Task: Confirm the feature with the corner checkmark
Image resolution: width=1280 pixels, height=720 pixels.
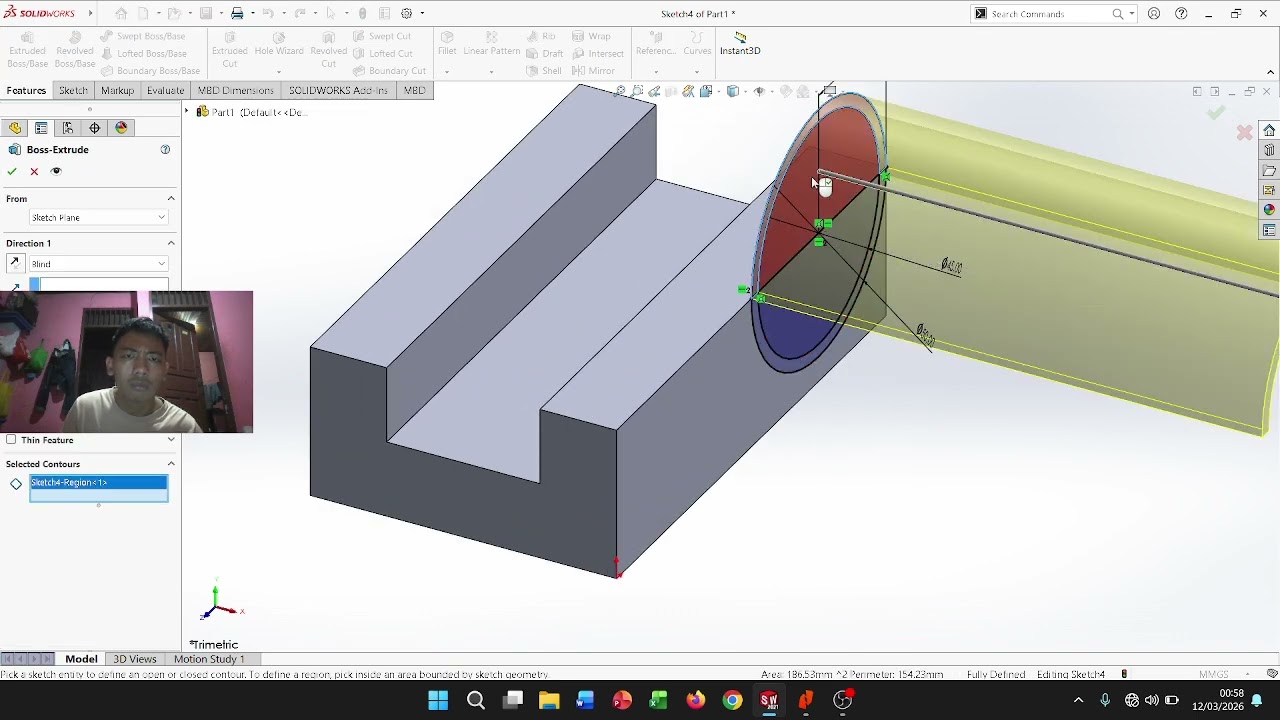Action: (1216, 113)
